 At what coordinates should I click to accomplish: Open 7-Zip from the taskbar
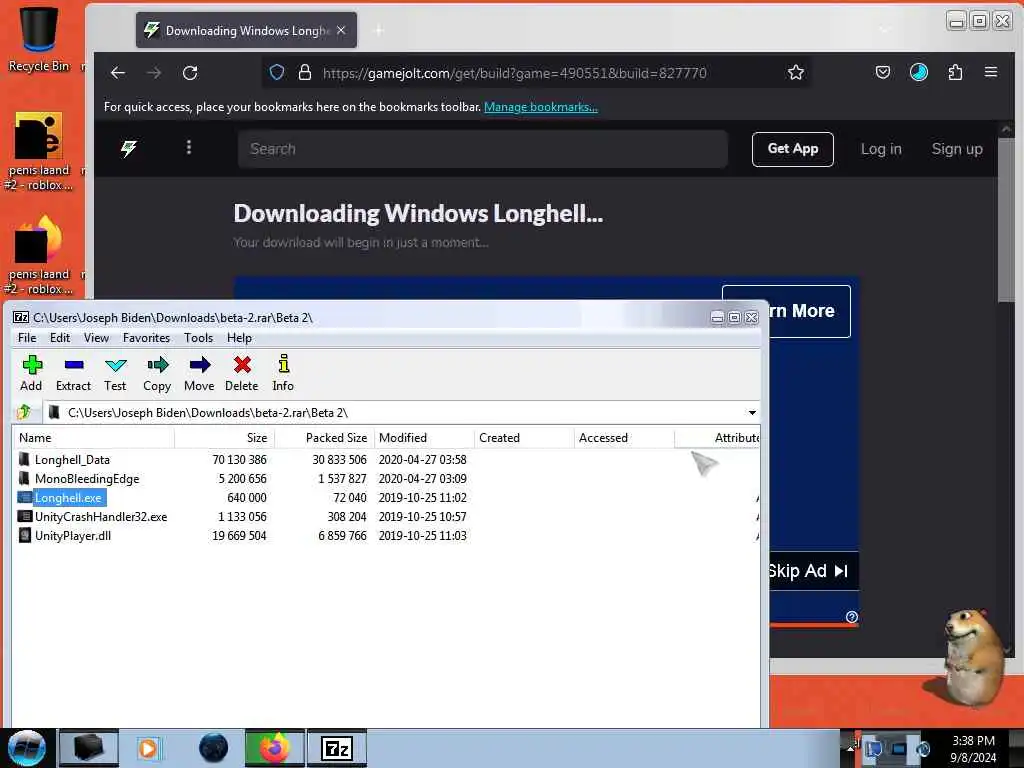(336, 748)
